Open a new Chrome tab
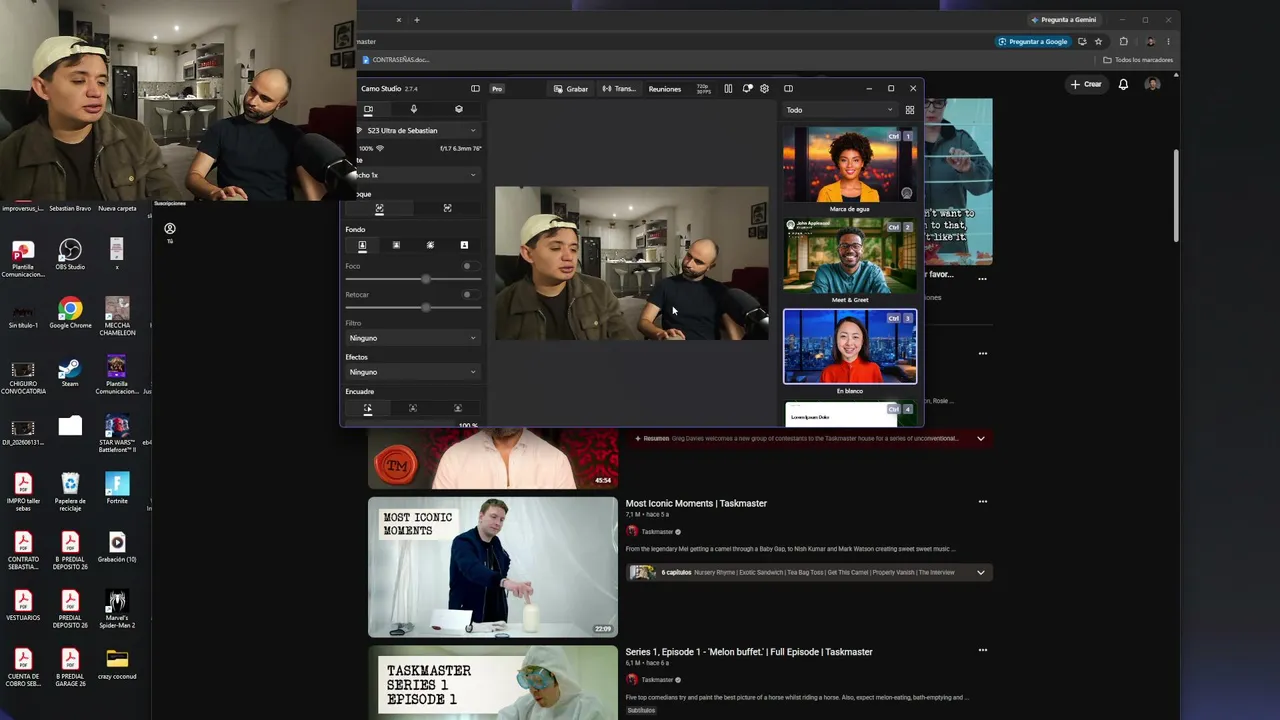1280x720 pixels. [417, 20]
